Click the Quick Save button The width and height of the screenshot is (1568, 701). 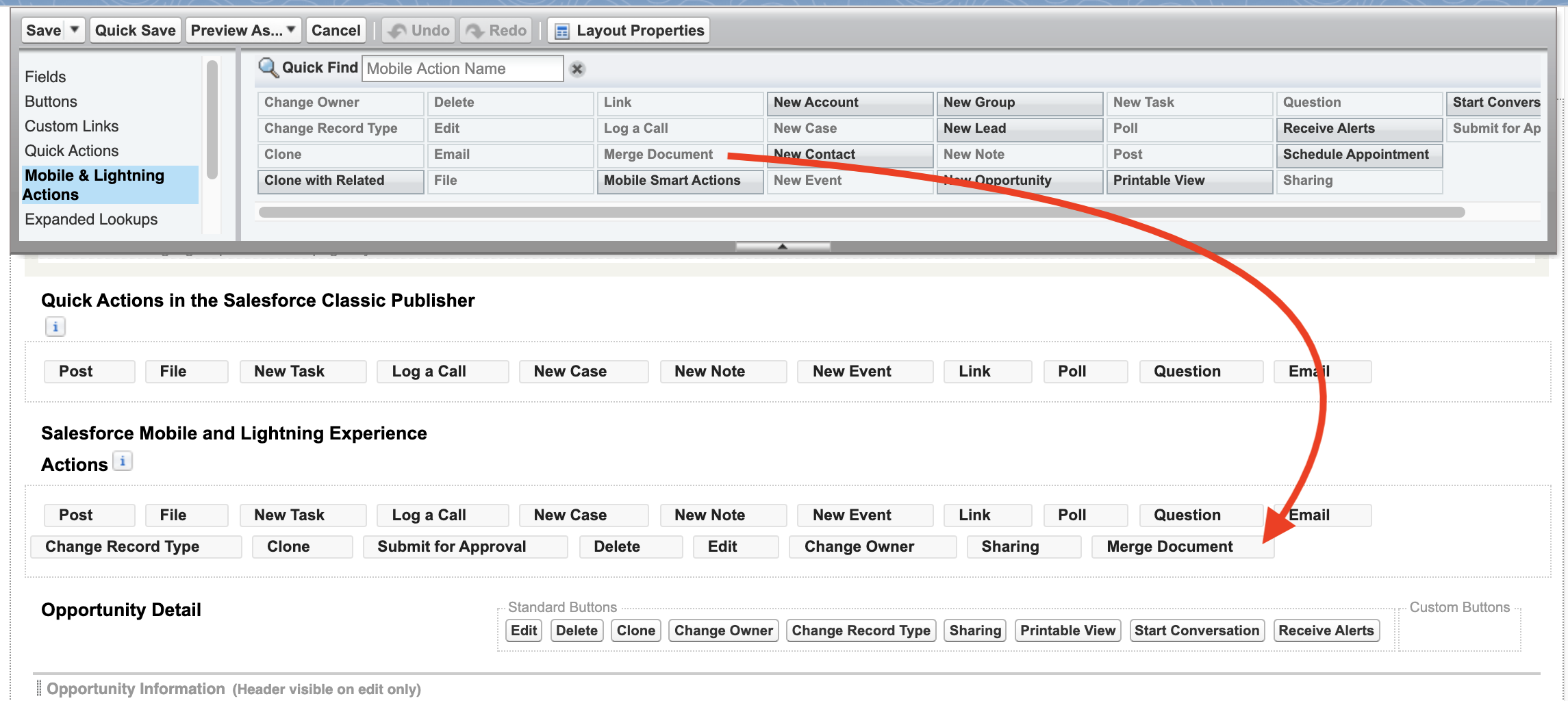coord(135,29)
